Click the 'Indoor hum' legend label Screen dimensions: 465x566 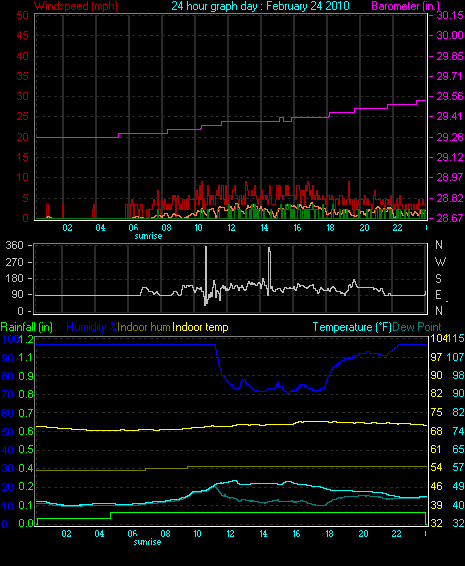144,327
